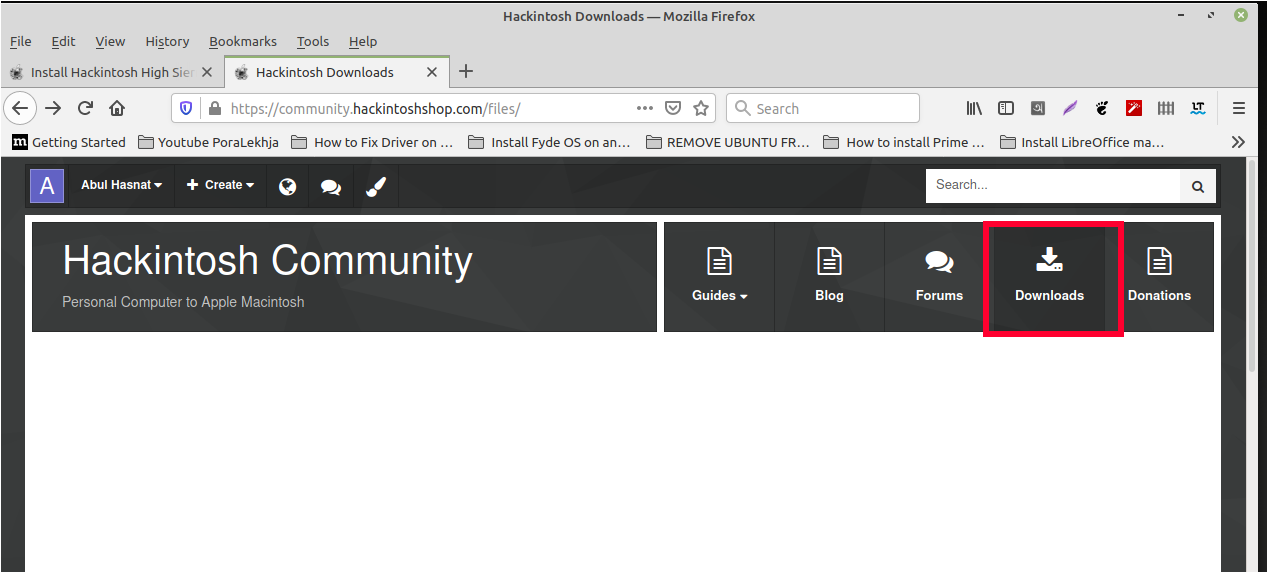Click the paintbrush theme customizer icon
Image resolution: width=1267 pixels, height=572 pixels.
click(376, 186)
